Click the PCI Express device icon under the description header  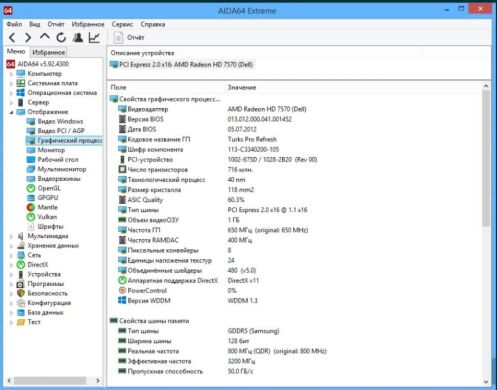point(114,64)
